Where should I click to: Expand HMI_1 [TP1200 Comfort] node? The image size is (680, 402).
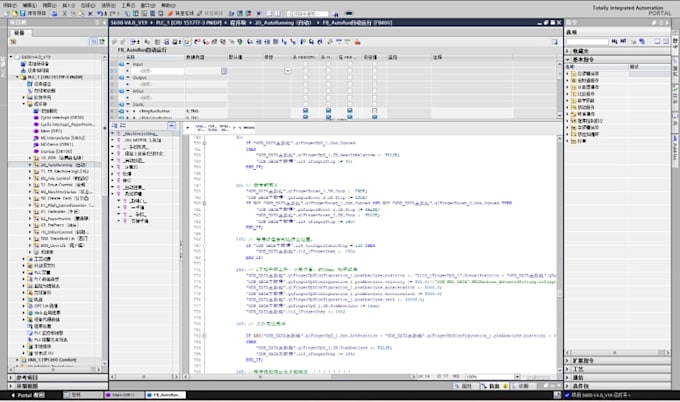17,360
